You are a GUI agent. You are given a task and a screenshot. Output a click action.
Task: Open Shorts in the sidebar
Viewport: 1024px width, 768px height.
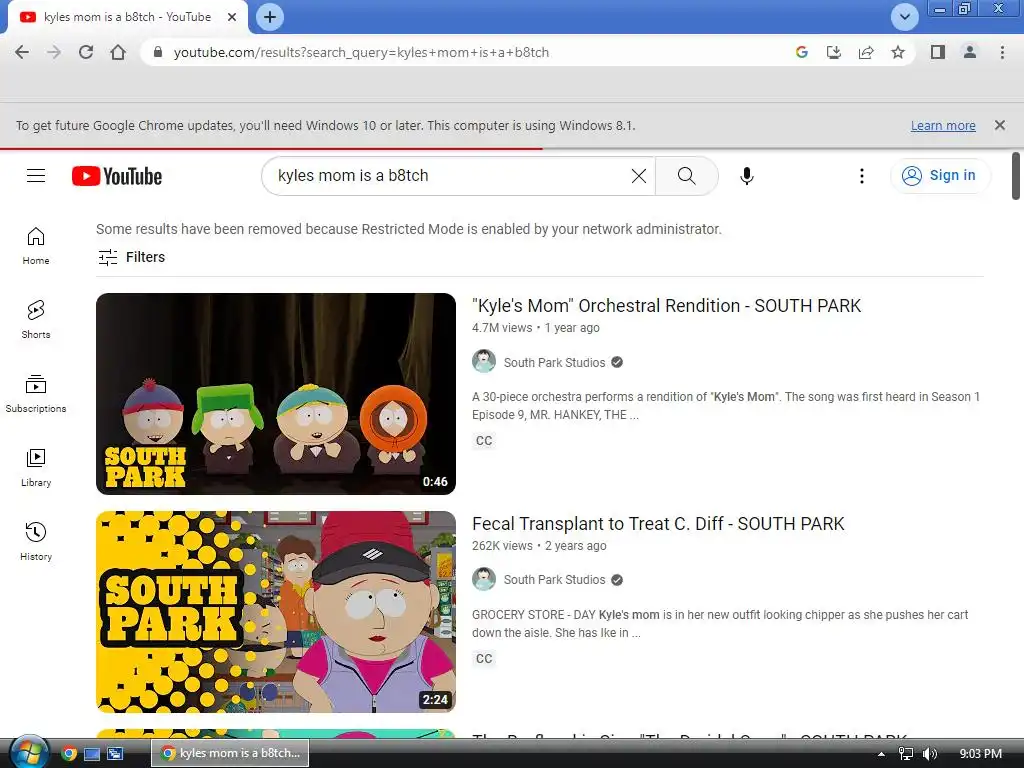click(36, 319)
